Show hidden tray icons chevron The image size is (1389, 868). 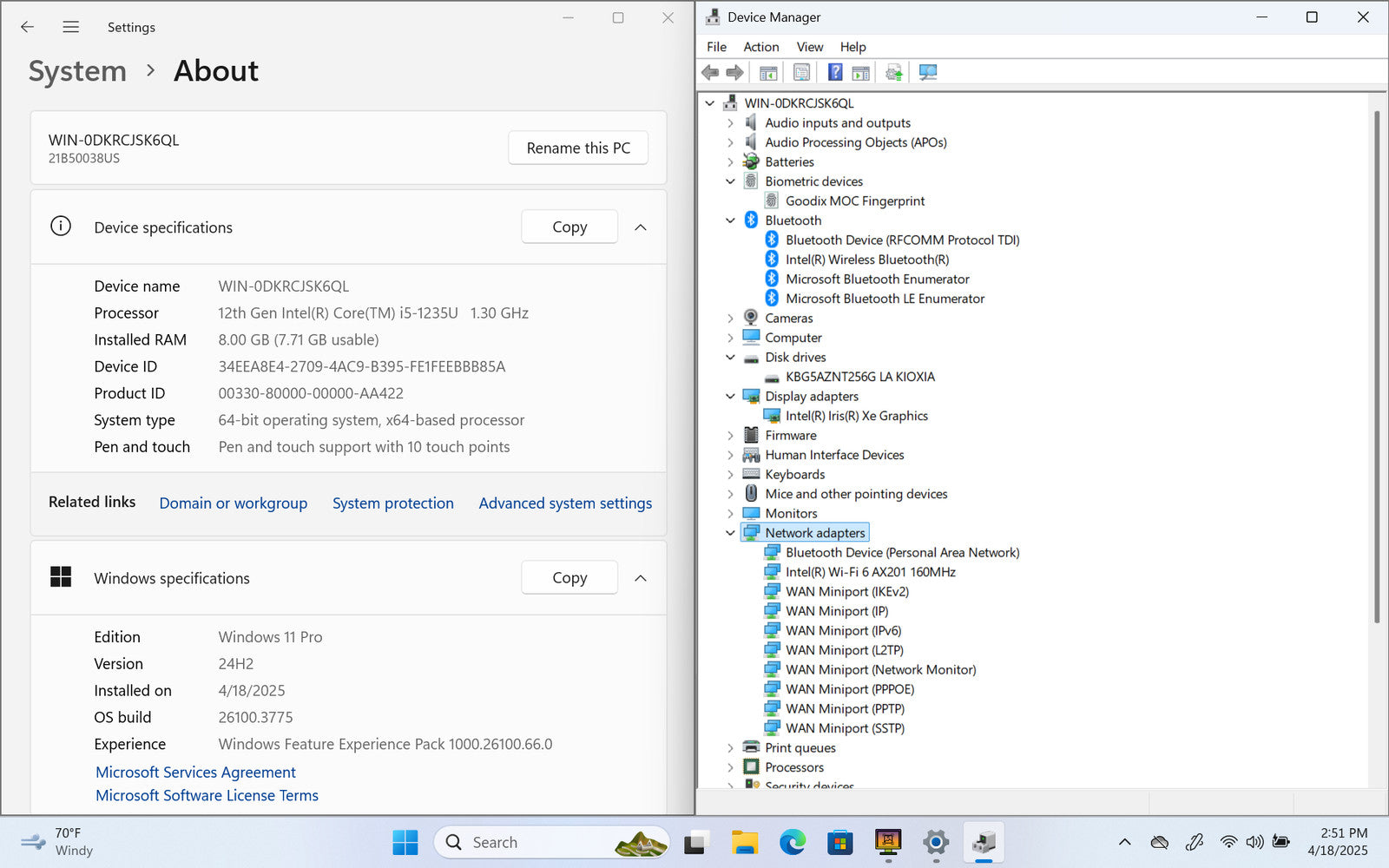point(1124,842)
